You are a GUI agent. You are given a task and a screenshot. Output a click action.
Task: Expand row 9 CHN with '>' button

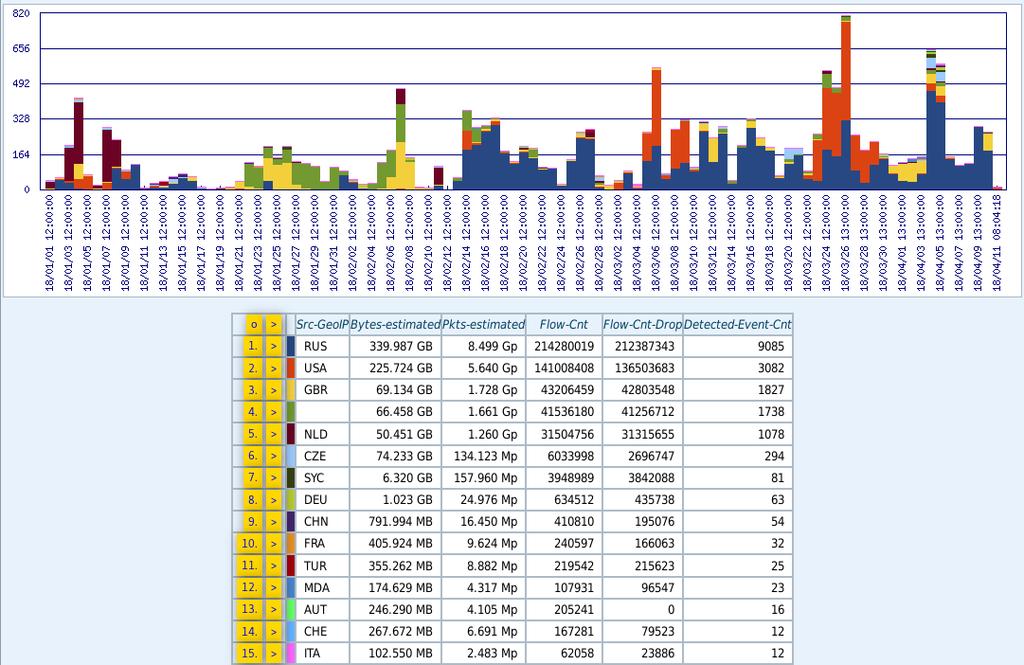click(274, 522)
